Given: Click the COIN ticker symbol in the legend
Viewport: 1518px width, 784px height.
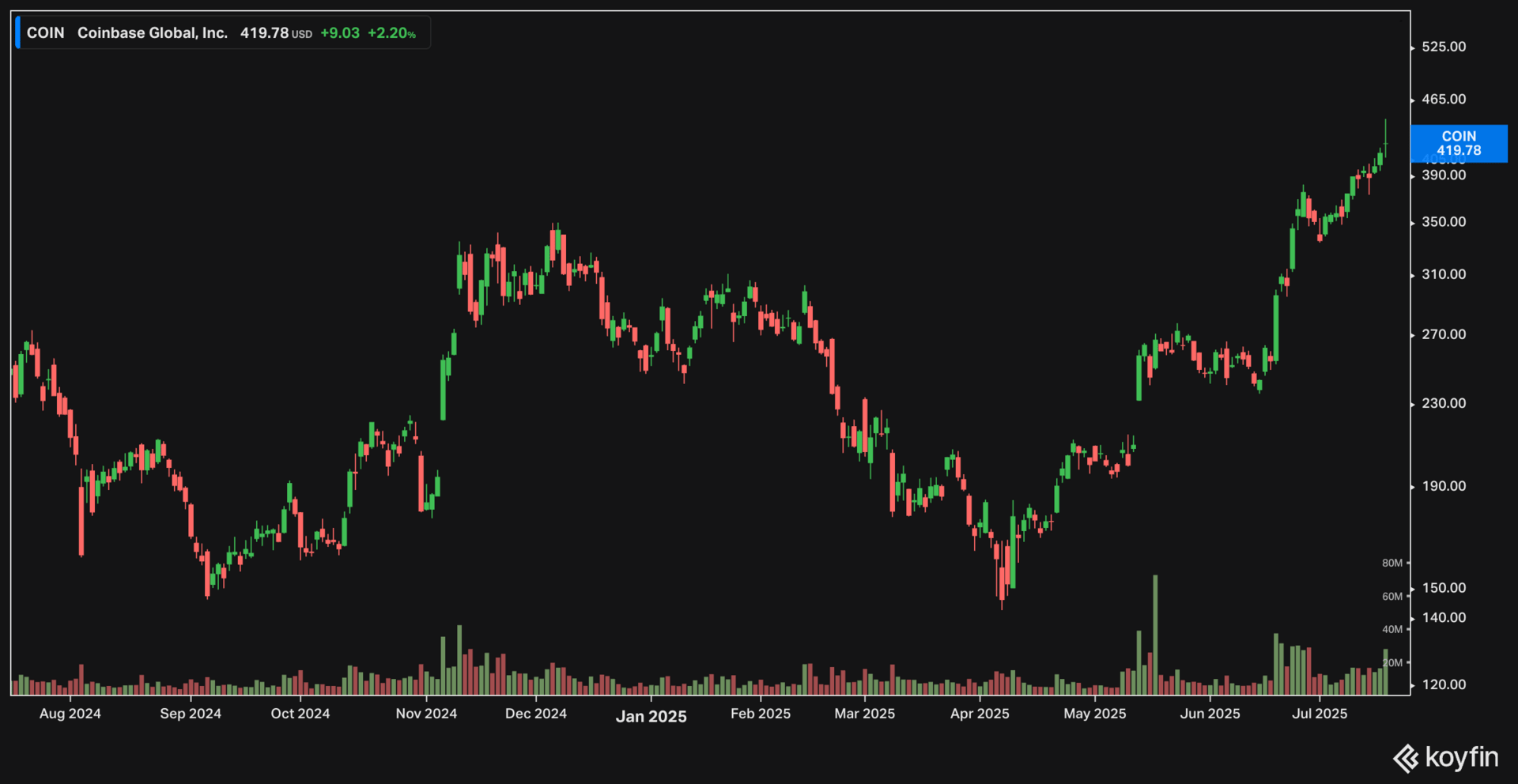Looking at the screenshot, I should [45, 33].
